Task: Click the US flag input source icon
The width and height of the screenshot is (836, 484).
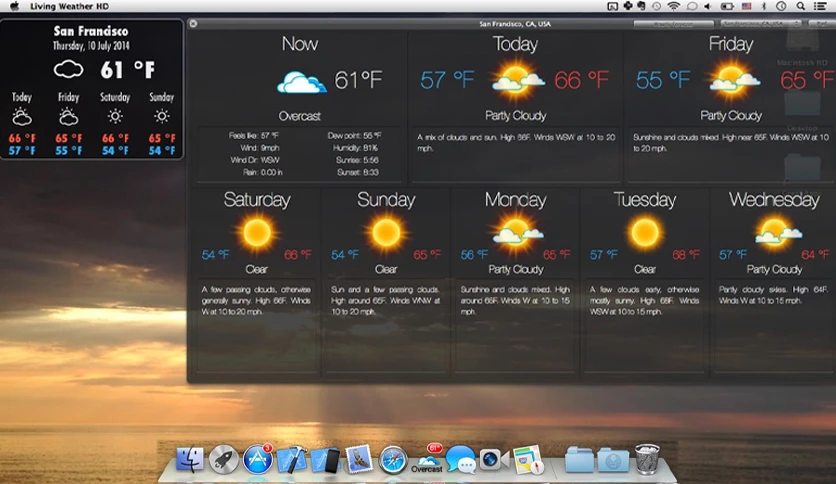Action: point(746,6)
